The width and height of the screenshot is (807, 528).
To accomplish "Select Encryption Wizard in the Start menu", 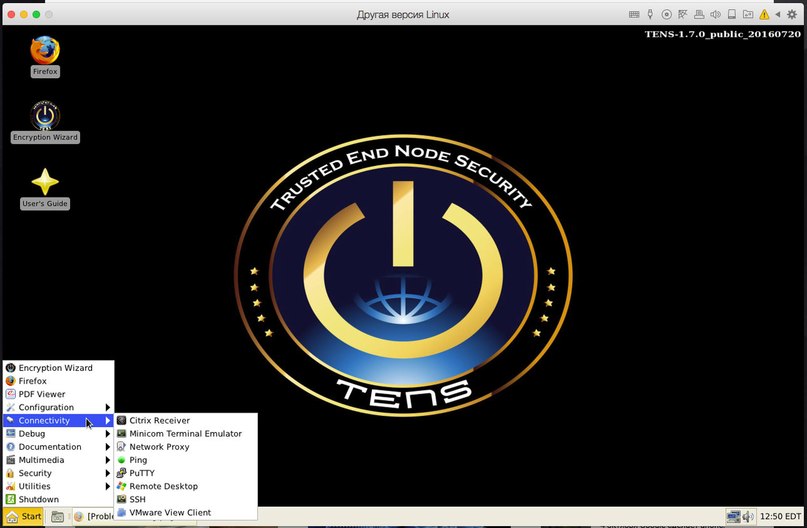I will (x=58, y=368).
